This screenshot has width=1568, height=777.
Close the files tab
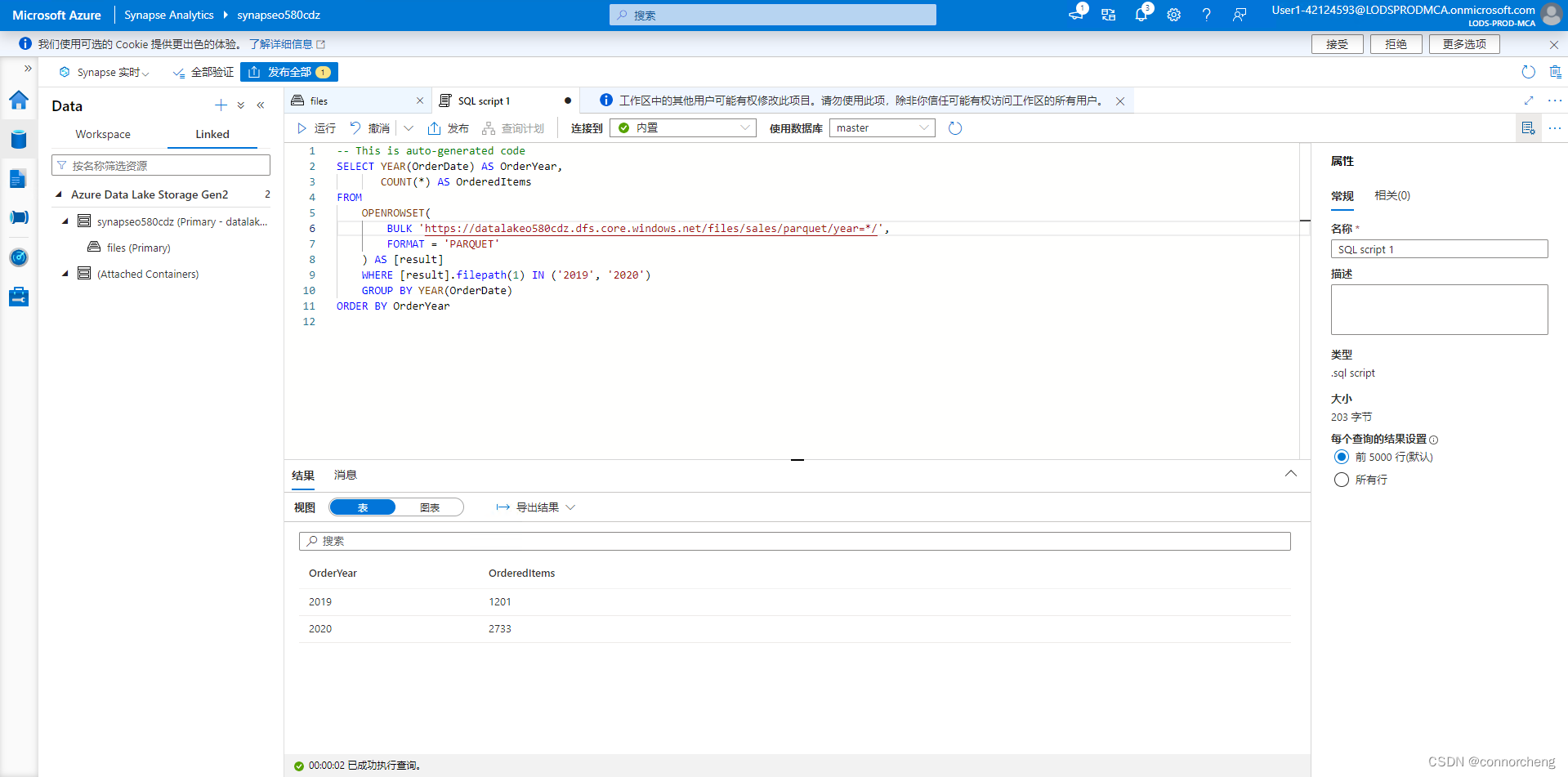point(420,100)
